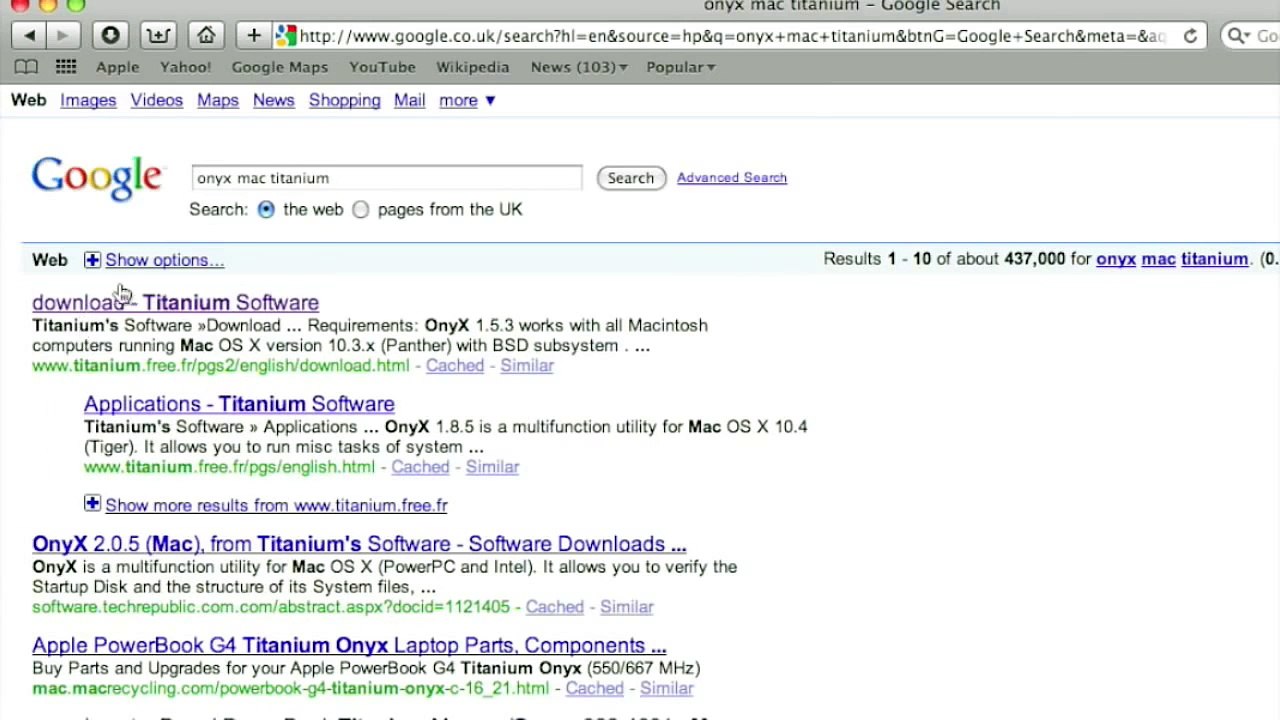
Task: Open the OnyX 2.0.5 (Mac) TechRepublic result
Action: 359,544
